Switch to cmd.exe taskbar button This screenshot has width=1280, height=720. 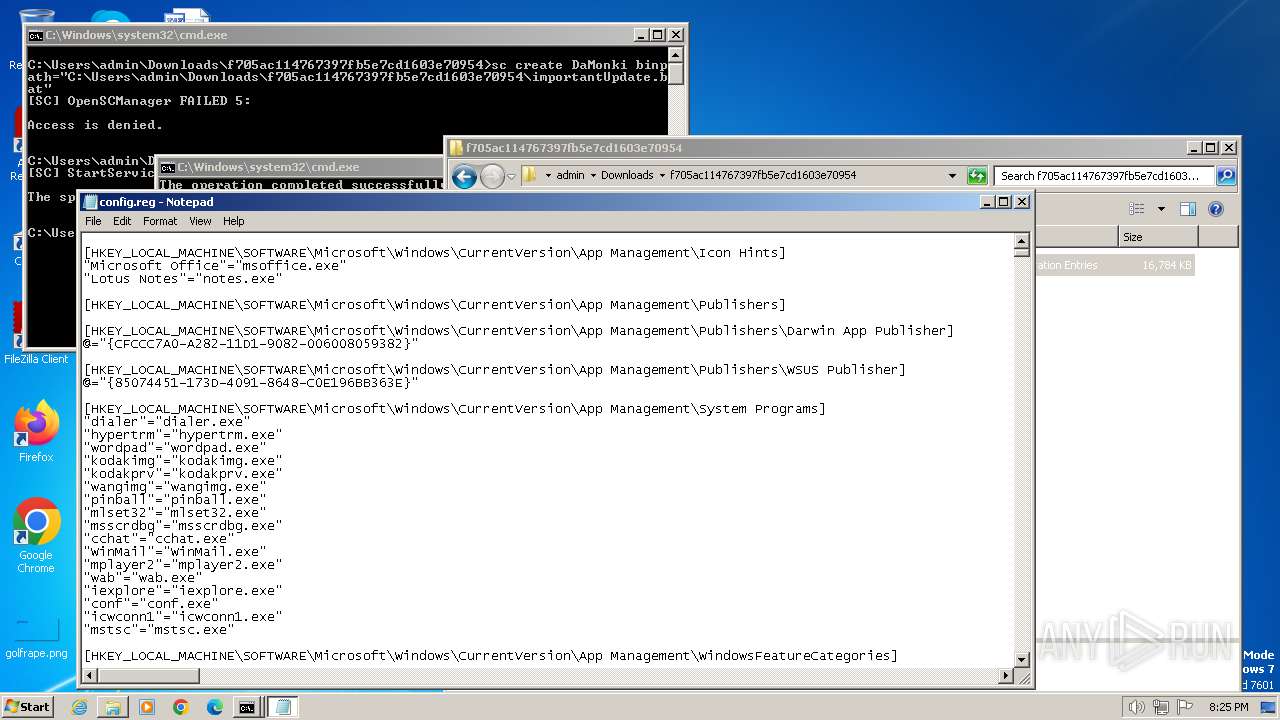[x=247, y=707]
